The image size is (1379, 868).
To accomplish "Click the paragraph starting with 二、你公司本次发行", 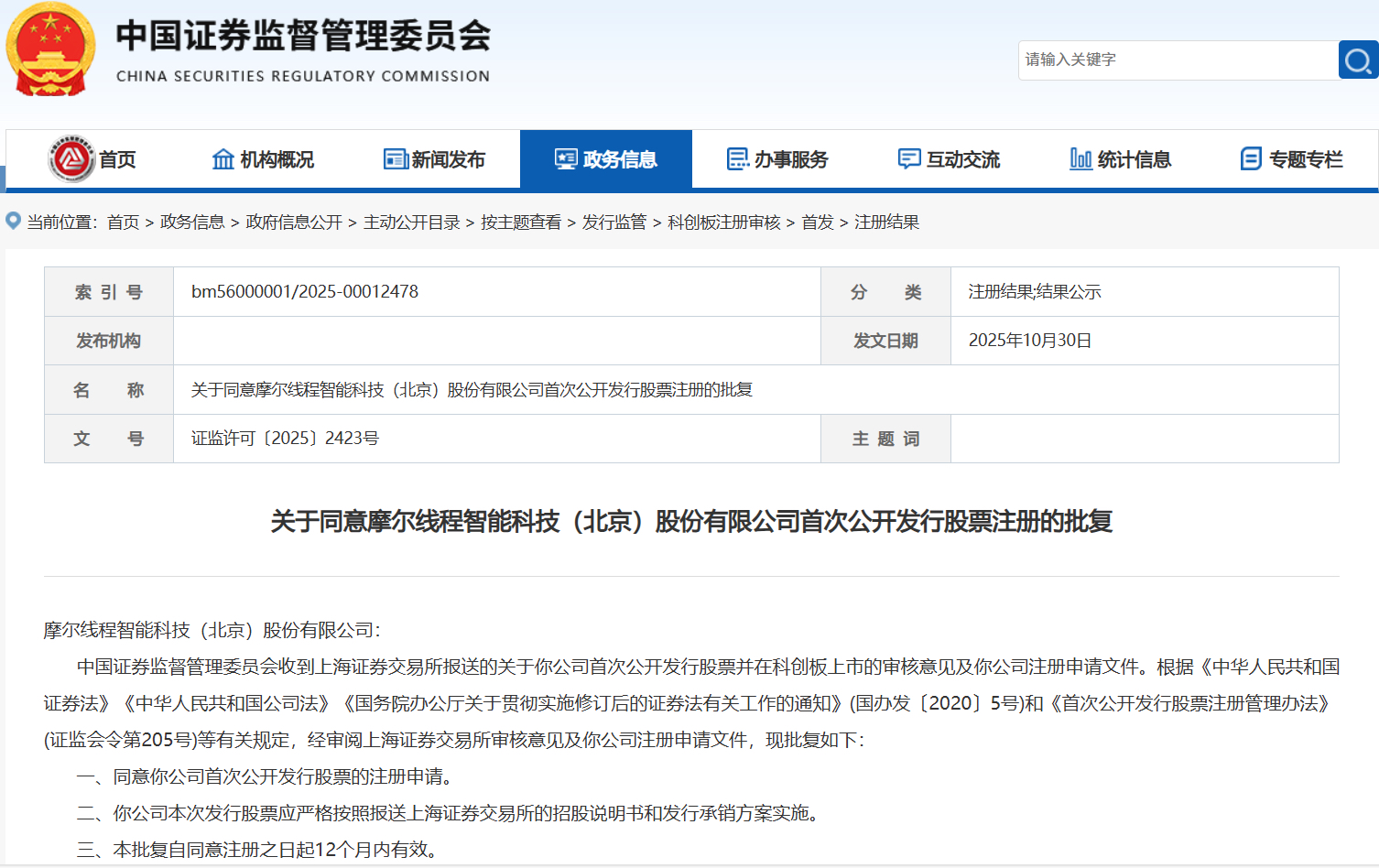I will (448, 813).
